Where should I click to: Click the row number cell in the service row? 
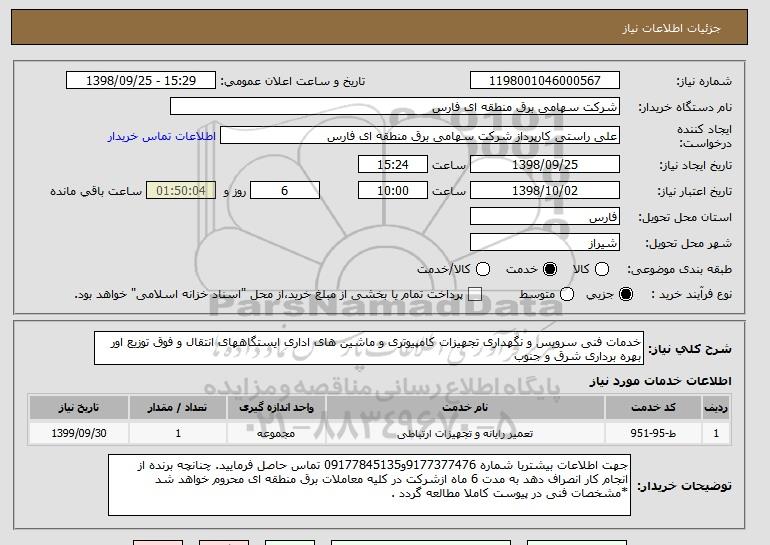[x=716, y=434]
